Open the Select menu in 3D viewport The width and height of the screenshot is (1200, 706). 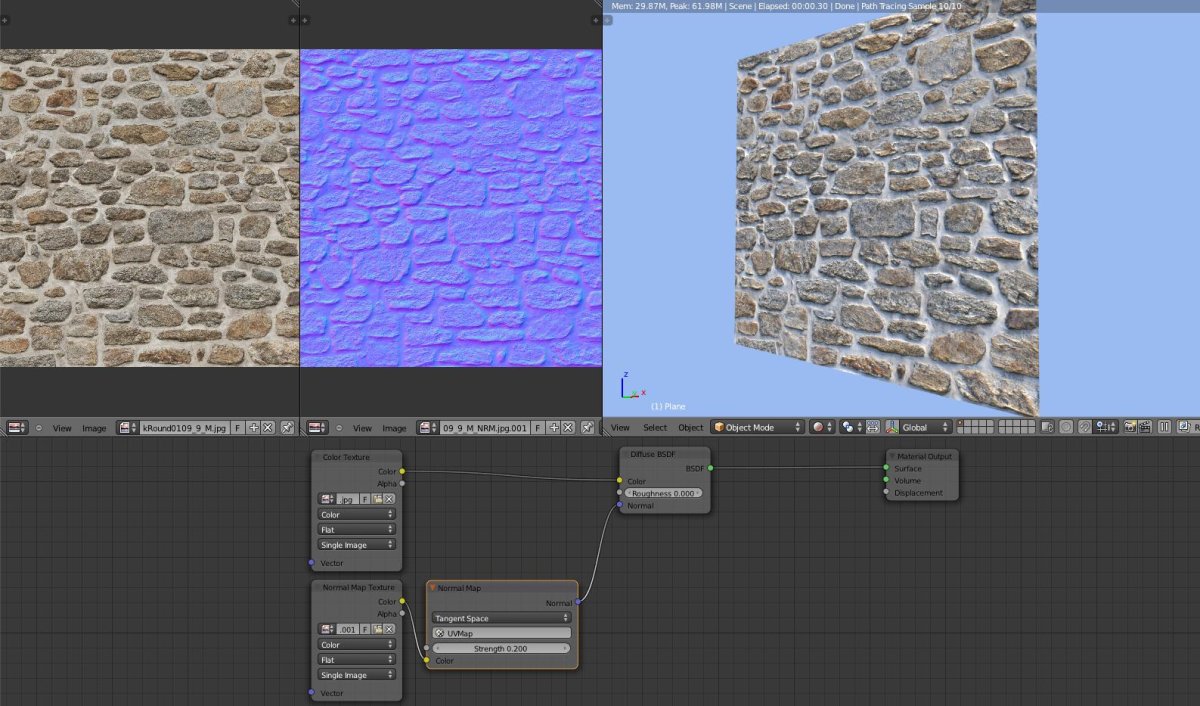[x=655, y=427]
